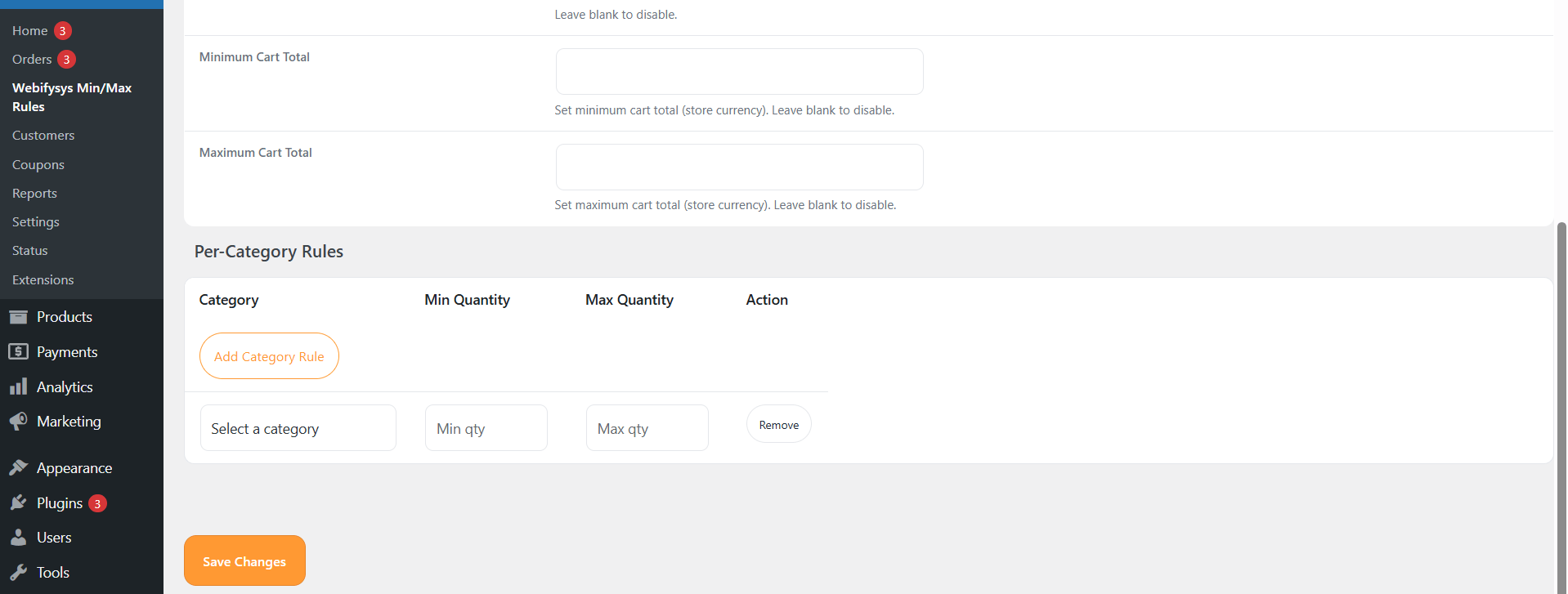Click the Orders count badge
Image resolution: width=1568 pixels, height=594 pixels.
pos(67,60)
